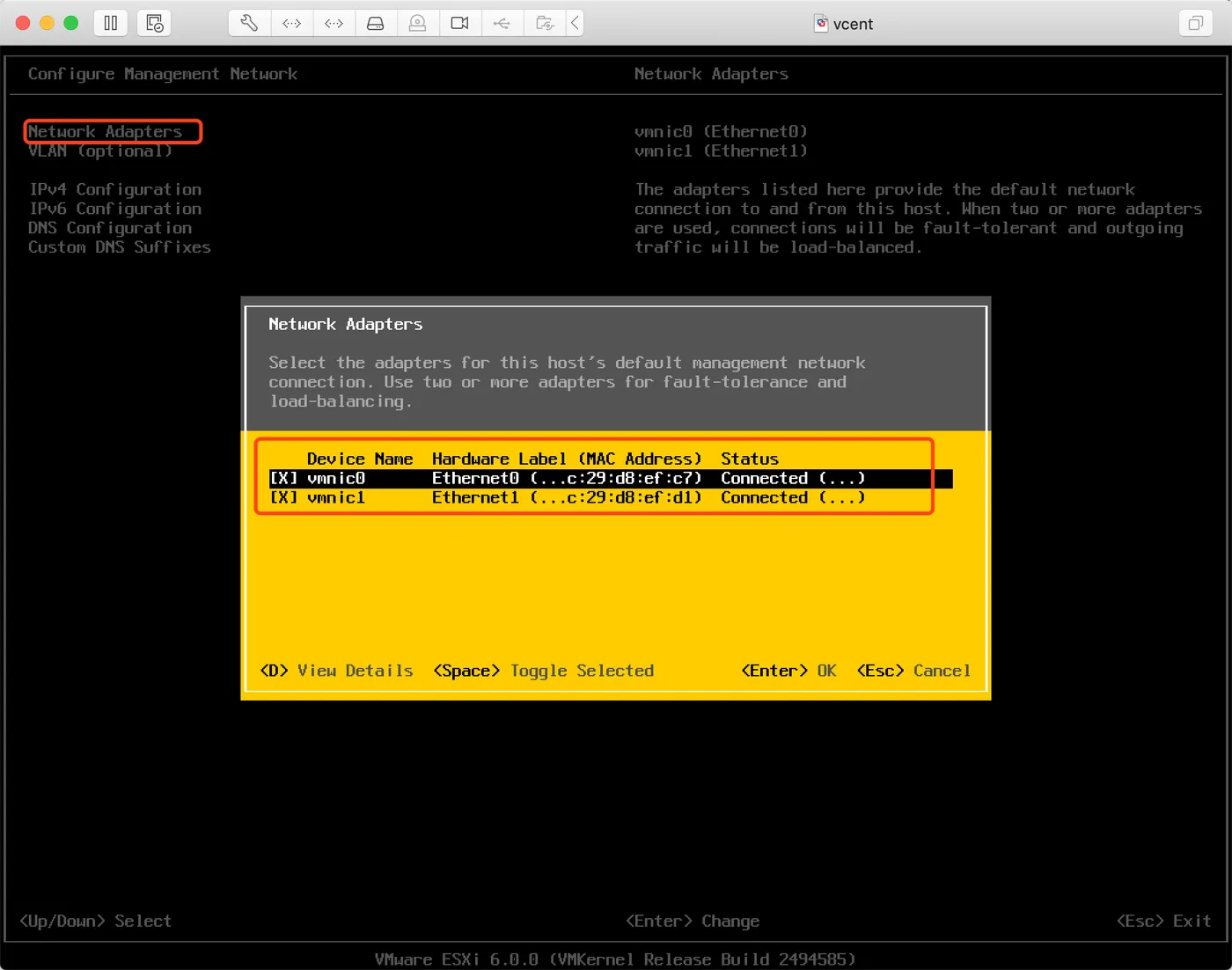1232x970 pixels.
Task: Click the VMware ESXi 6.0.0 build text
Action: pos(615,959)
